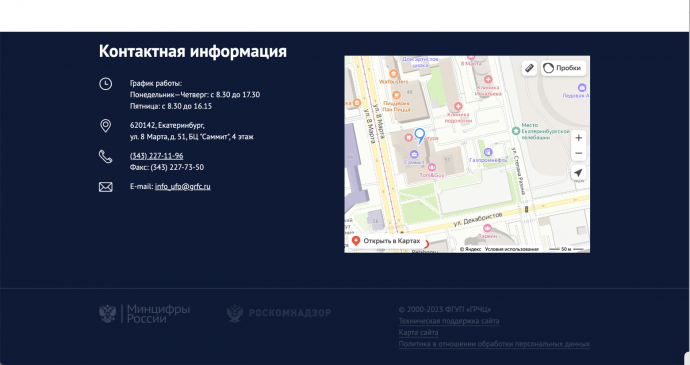Click the Роскомнадзор logo
The height and width of the screenshot is (365, 690).
[x=279, y=313]
